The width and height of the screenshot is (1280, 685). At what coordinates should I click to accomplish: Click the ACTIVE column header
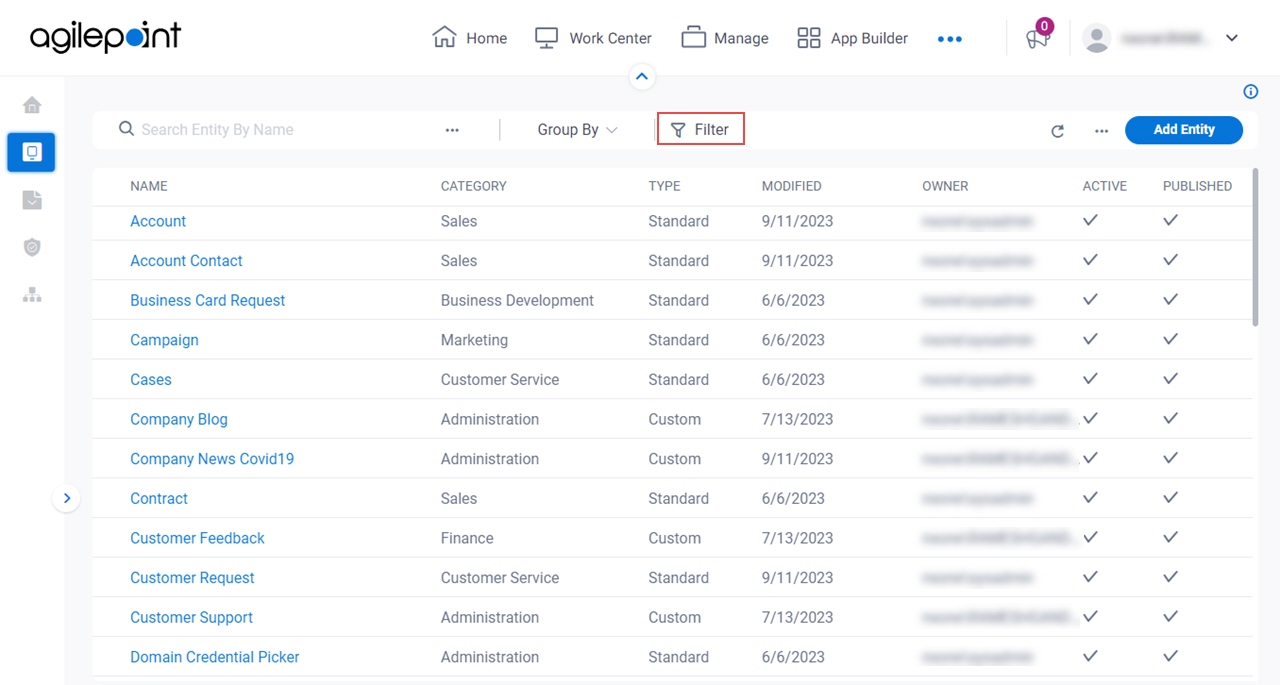click(x=1104, y=186)
